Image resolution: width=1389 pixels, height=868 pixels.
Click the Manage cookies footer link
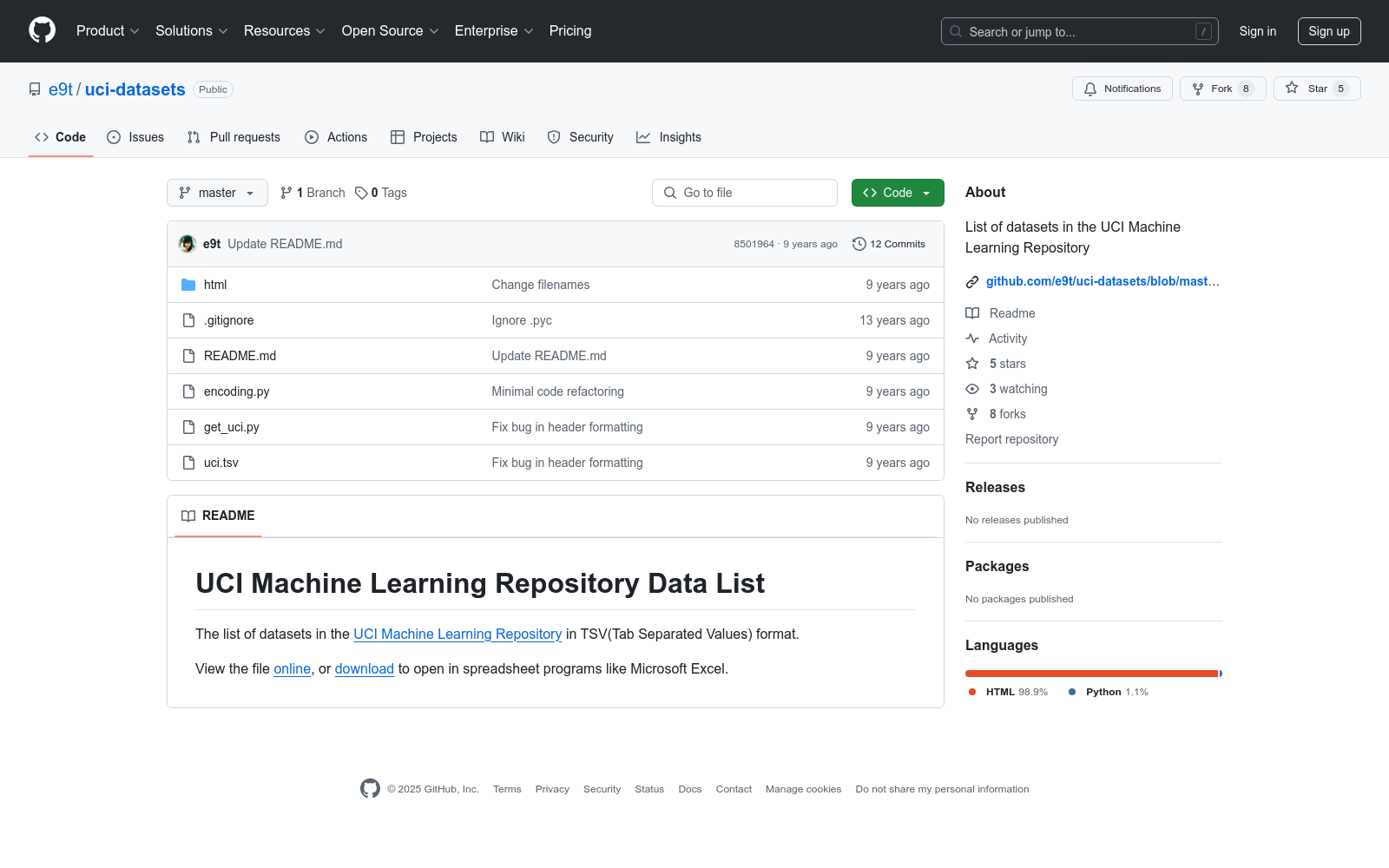tap(804, 789)
